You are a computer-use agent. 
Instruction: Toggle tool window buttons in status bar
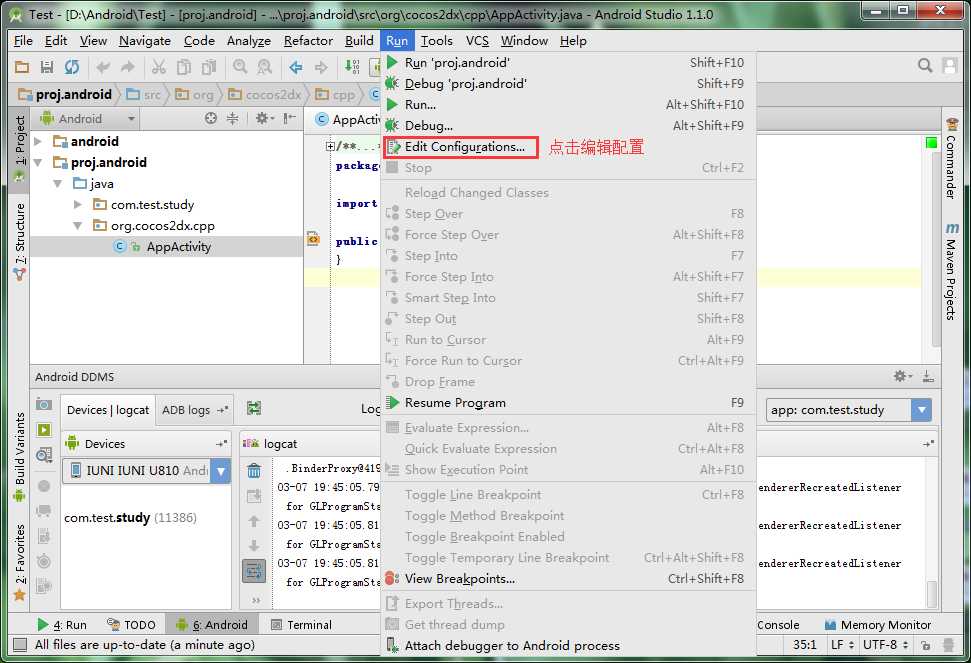tap(20, 645)
